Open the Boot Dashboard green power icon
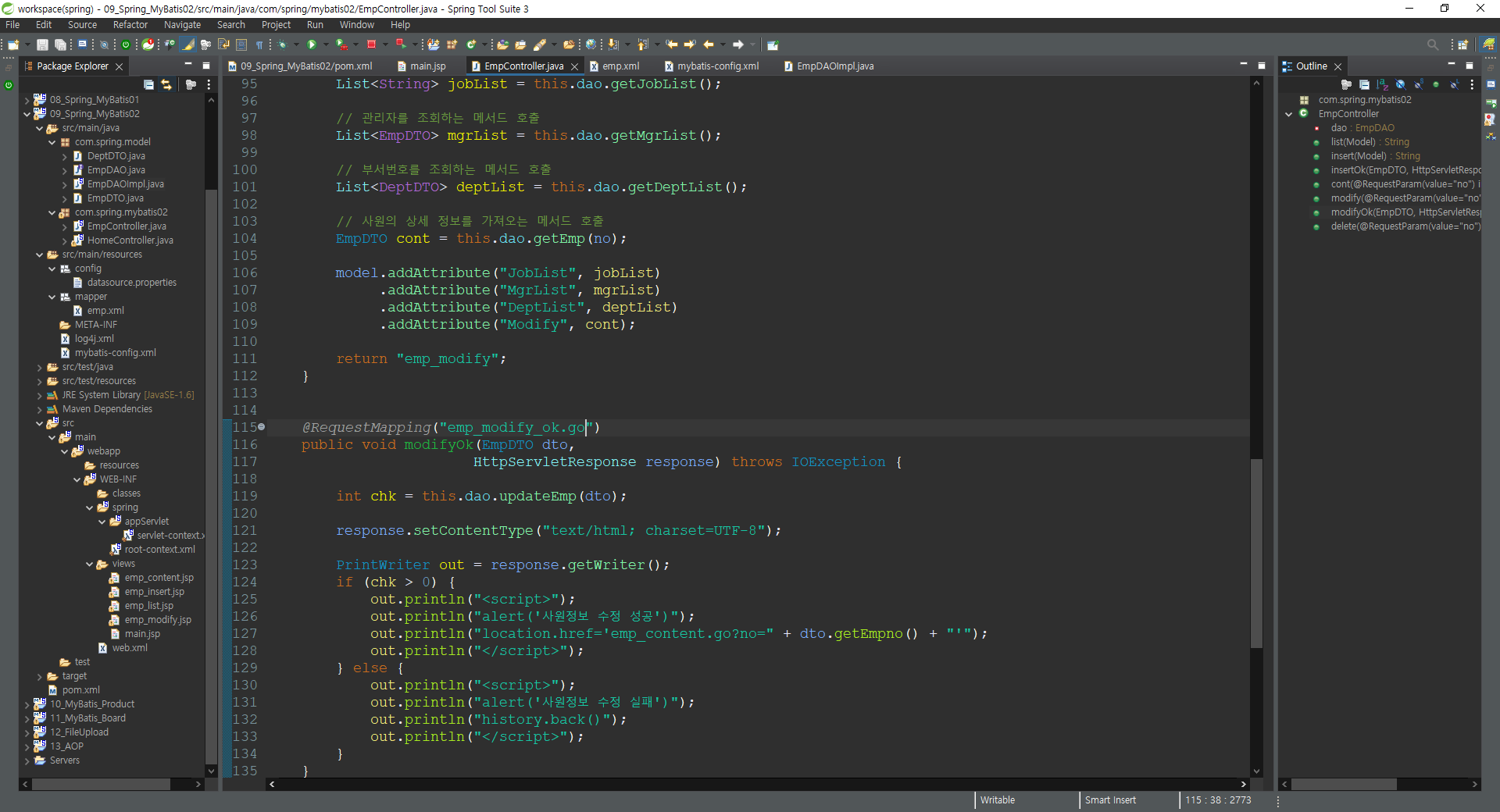This screenshot has width=1500, height=812. [125, 45]
